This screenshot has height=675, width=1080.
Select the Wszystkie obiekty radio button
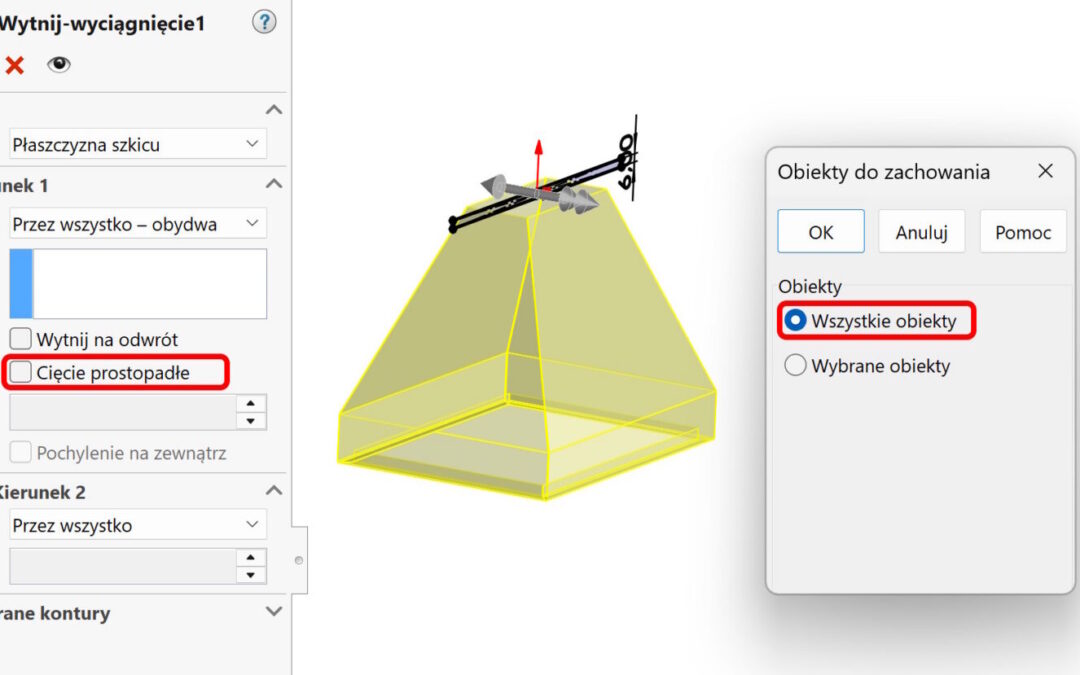click(796, 321)
